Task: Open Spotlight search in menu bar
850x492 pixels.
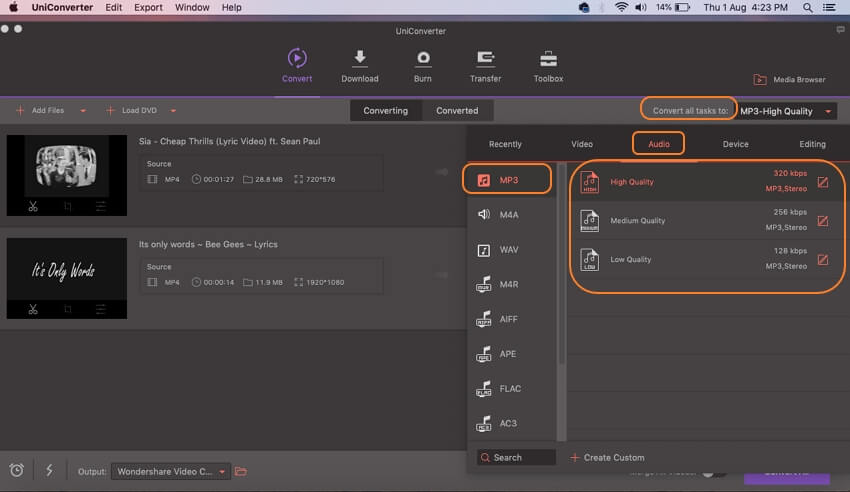Action: coord(807,8)
